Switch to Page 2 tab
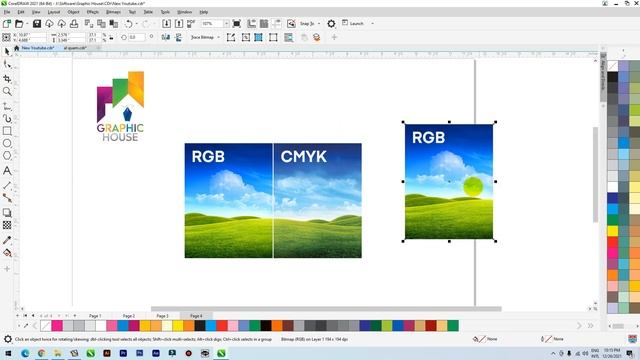The width and height of the screenshot is (640, 360). coord(129,316)
